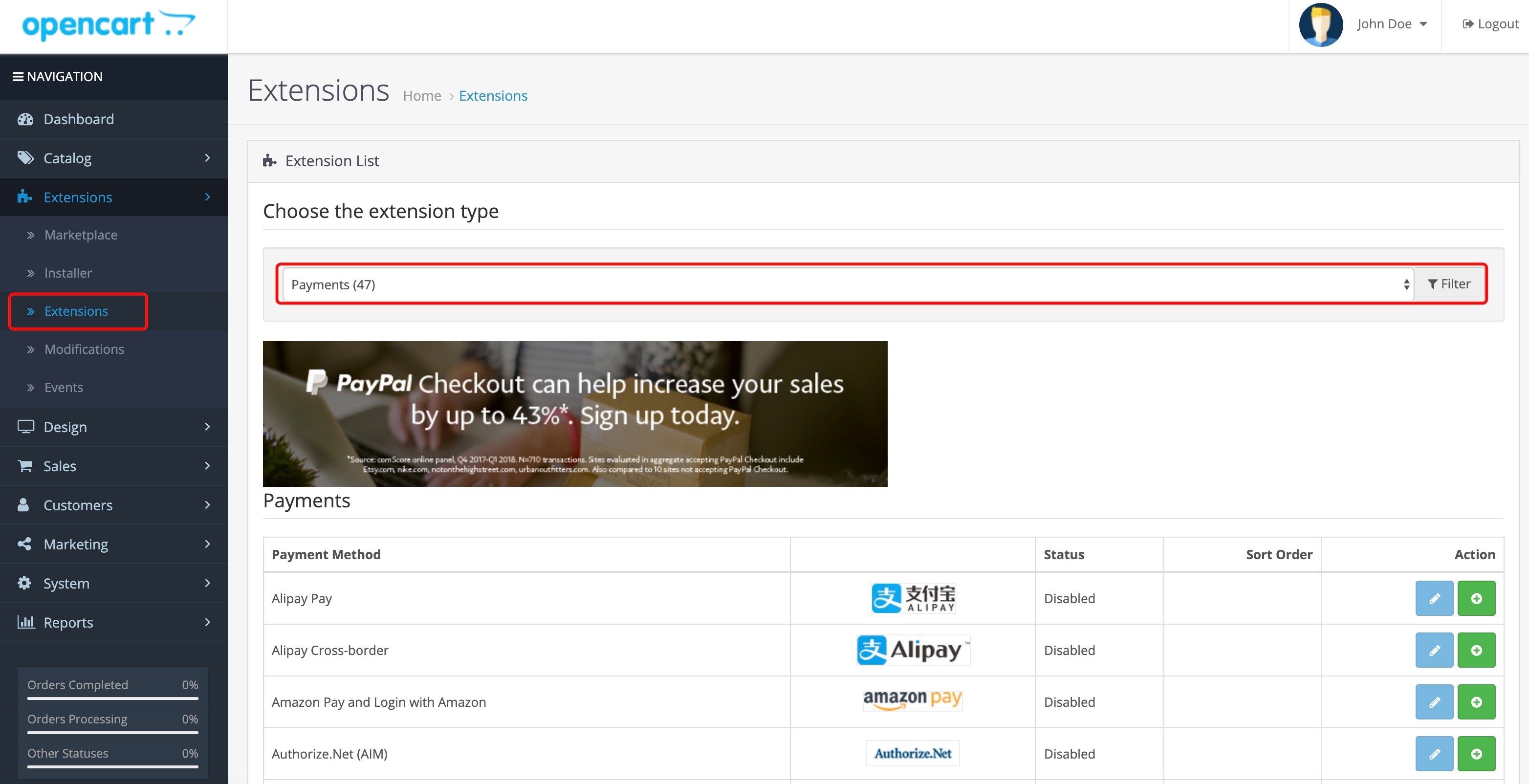Viewport: 1529px width, 784px height.
Task: Click the 'Authorize.Net (AIM)' row text
Action: pos(329,754)
